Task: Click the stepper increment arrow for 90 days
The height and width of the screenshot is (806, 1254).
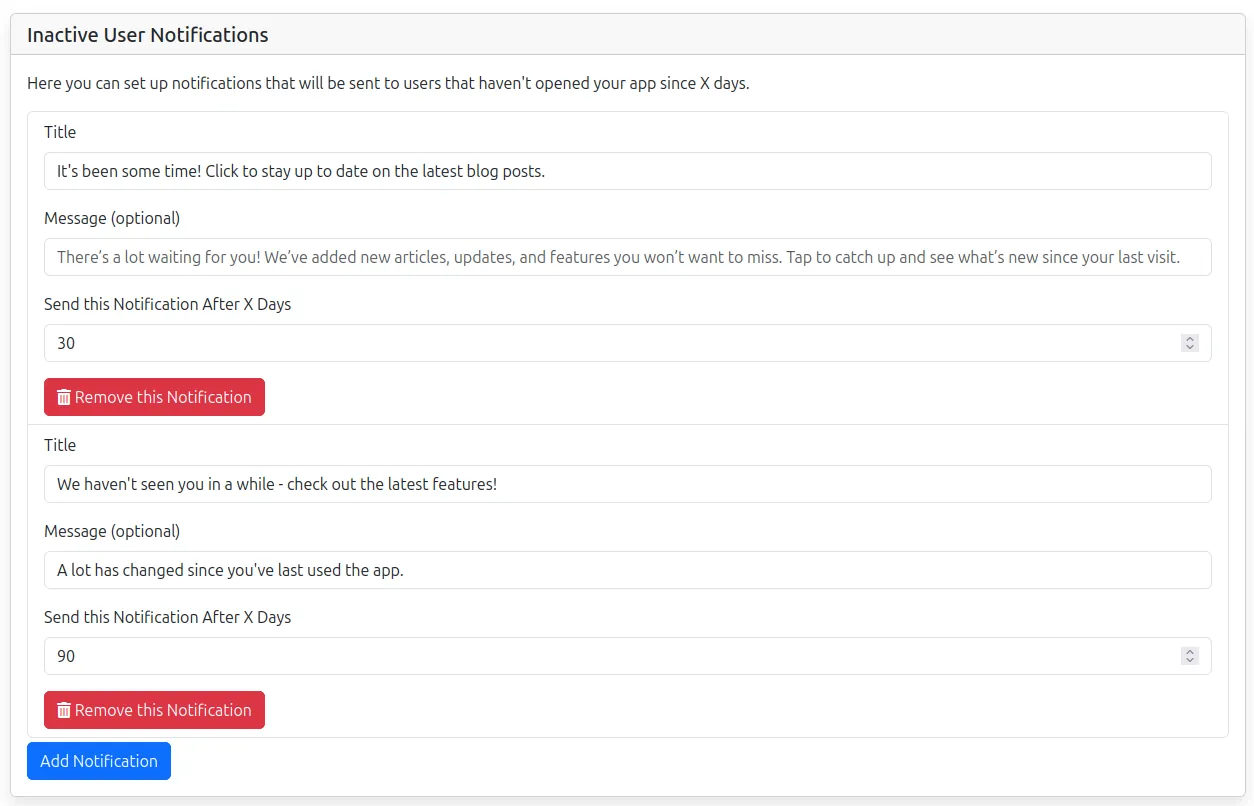Action: 1189,651
